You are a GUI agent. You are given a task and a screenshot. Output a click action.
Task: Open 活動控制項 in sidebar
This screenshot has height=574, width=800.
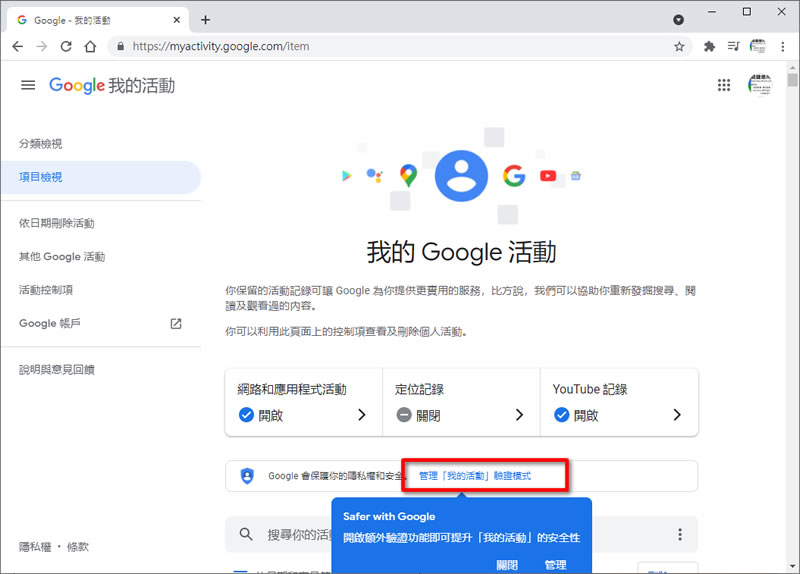[46, 290]
